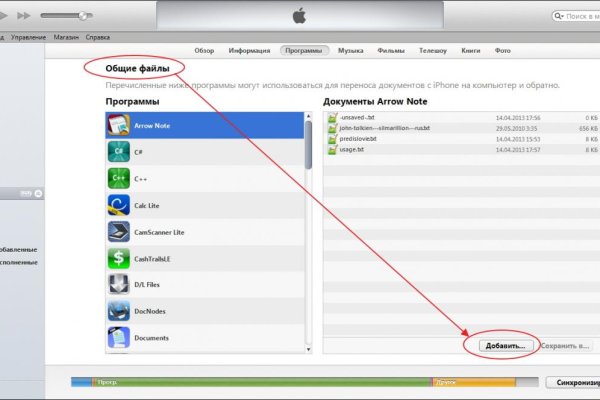Open the Музыка tab
The image size is (600, 400).
pos(350,49)
